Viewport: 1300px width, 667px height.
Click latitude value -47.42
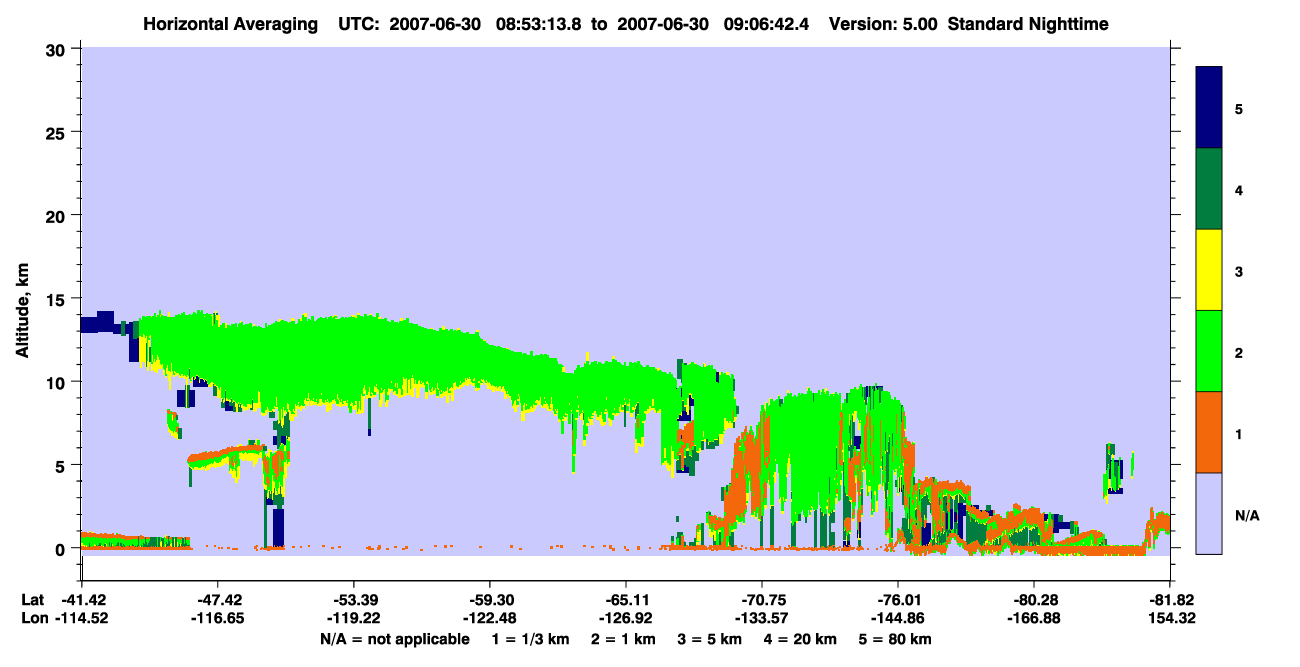(217, 599)
